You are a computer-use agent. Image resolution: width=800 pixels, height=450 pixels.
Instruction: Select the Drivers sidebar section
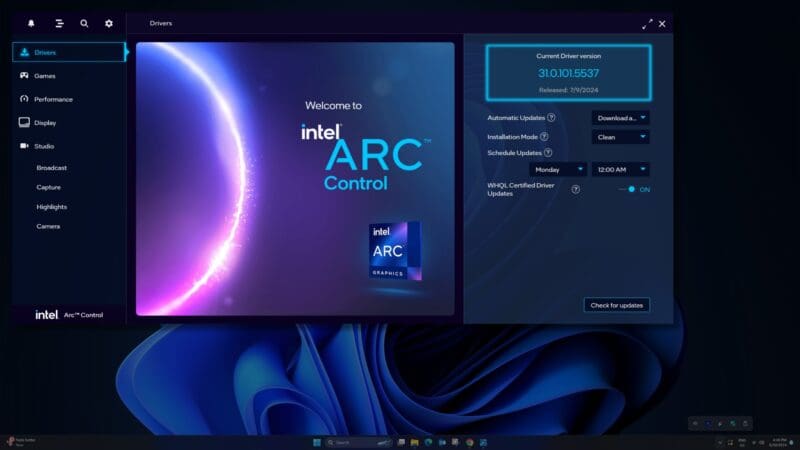[x=68, y=52]
